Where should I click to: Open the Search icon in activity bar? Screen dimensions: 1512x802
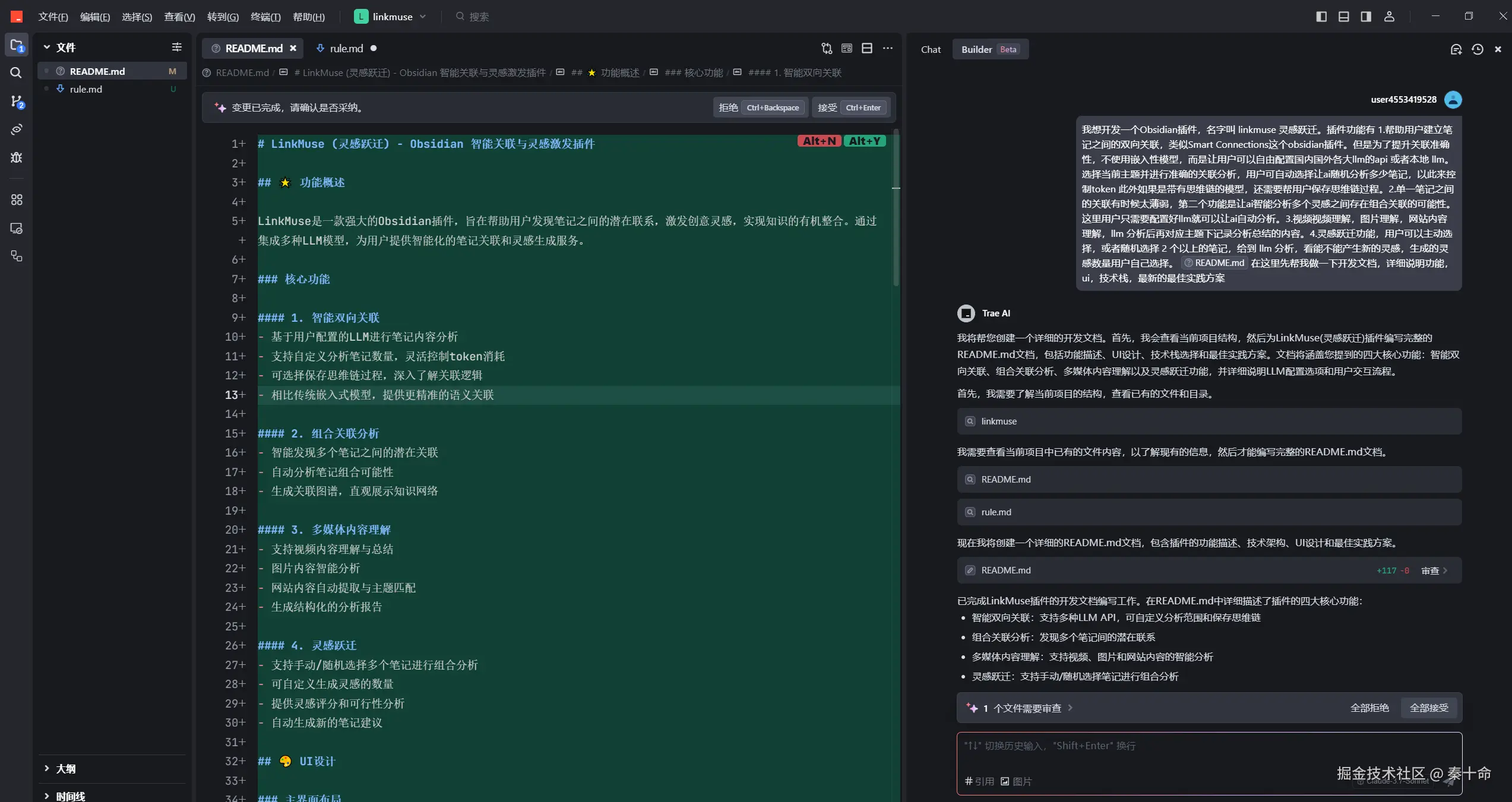pyautogui.click(x=16, y=73)
